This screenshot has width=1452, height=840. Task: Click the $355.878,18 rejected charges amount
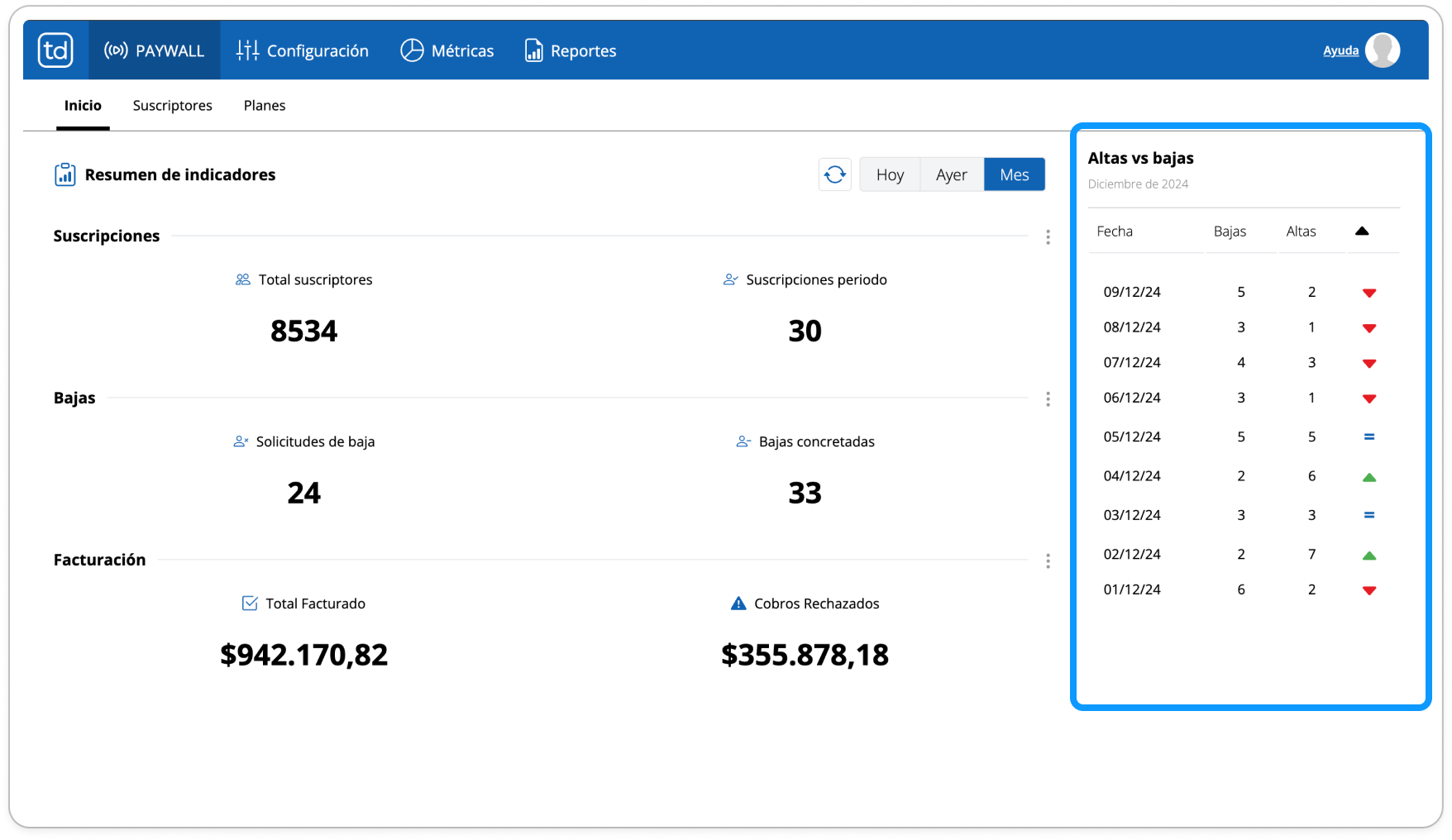[805, 655]
